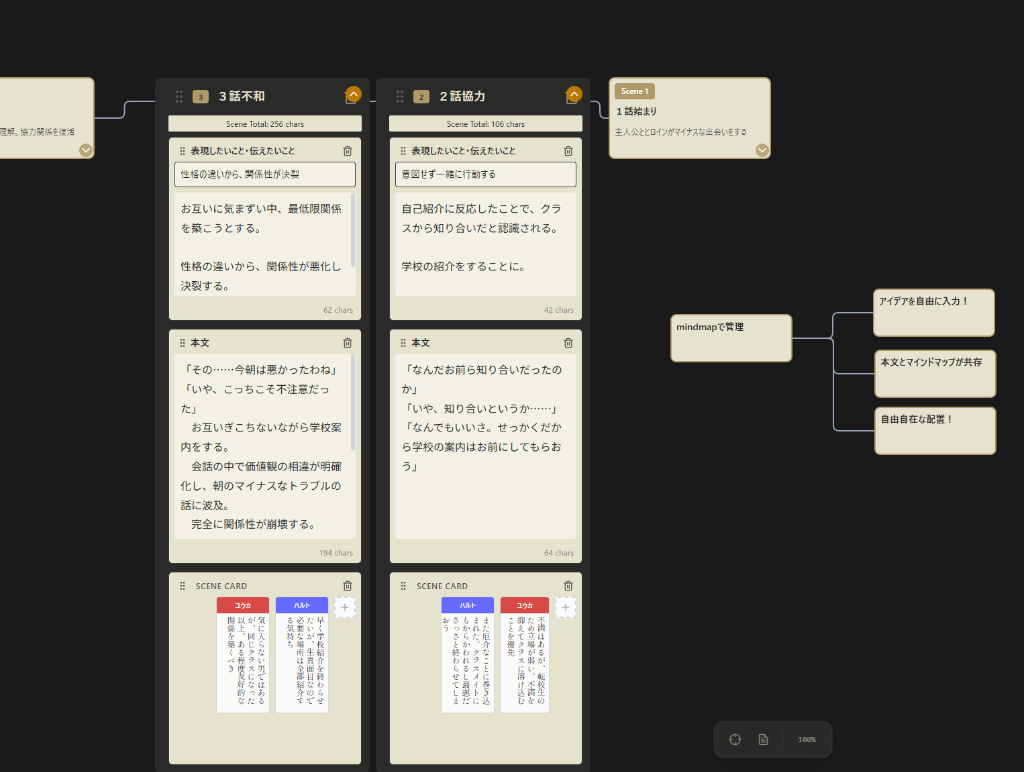The image size is (1024, 772).
Task: Open ハルト card text in 3話不和
Action: (302, 663)
